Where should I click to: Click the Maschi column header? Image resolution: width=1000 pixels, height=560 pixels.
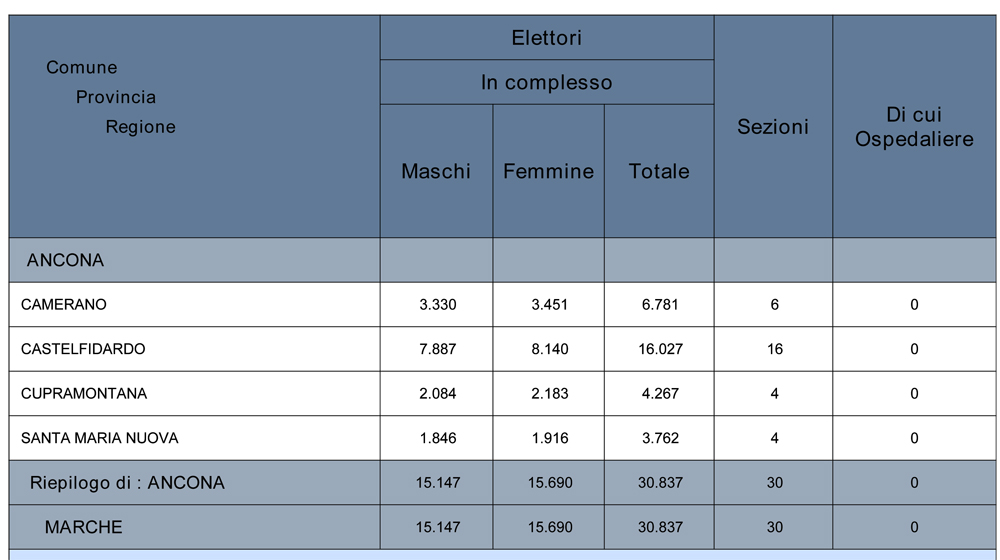click(x=436, y=171)
